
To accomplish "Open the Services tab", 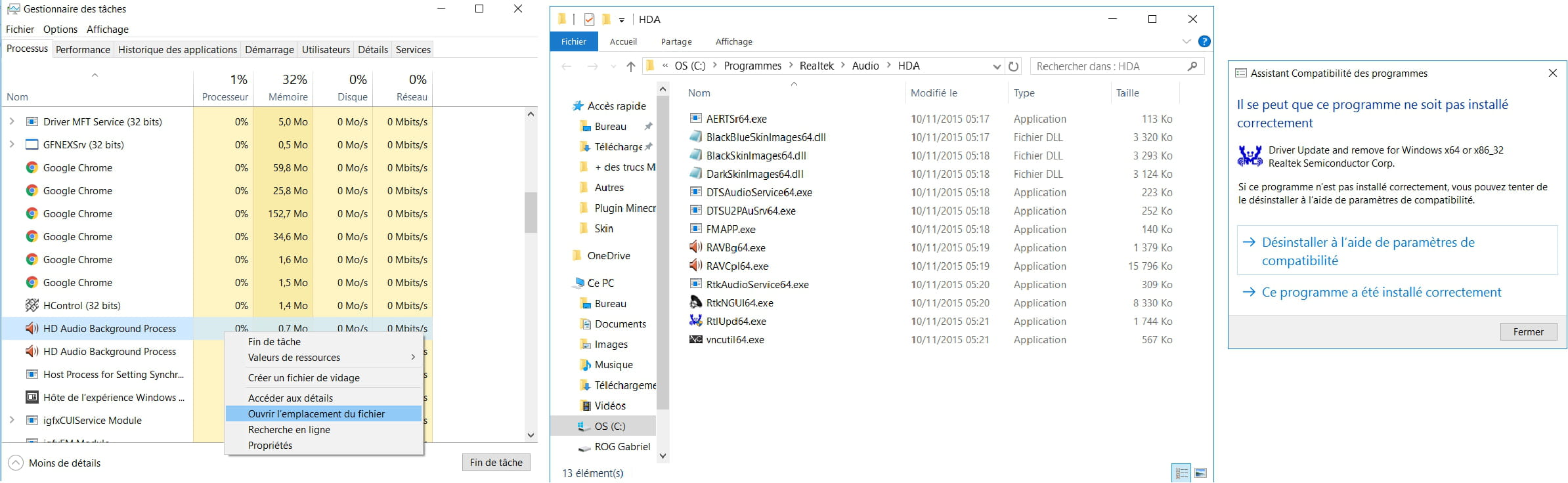I will (413, 49).
